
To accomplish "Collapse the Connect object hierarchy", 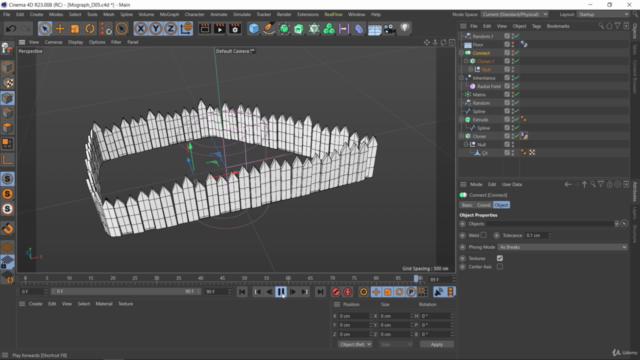I will (462, 53).
